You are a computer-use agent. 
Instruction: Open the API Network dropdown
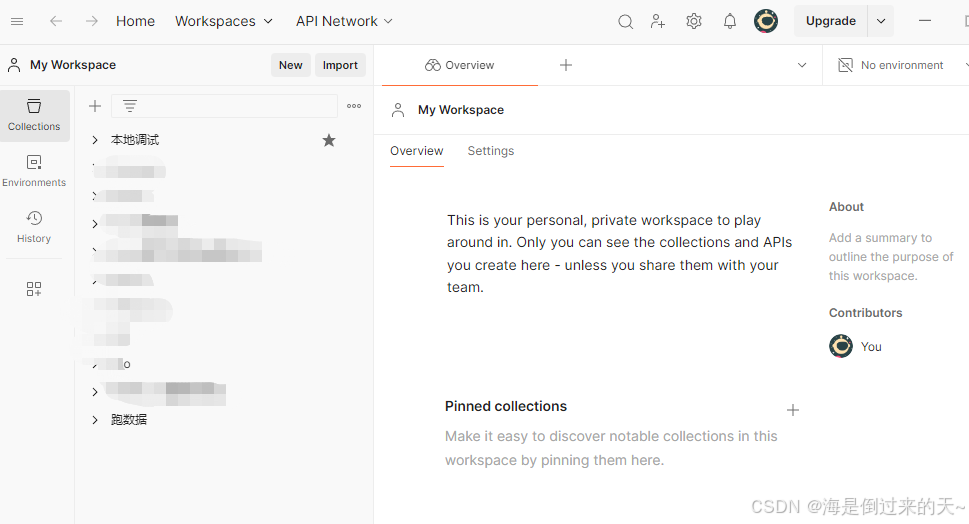coord(344,22)
